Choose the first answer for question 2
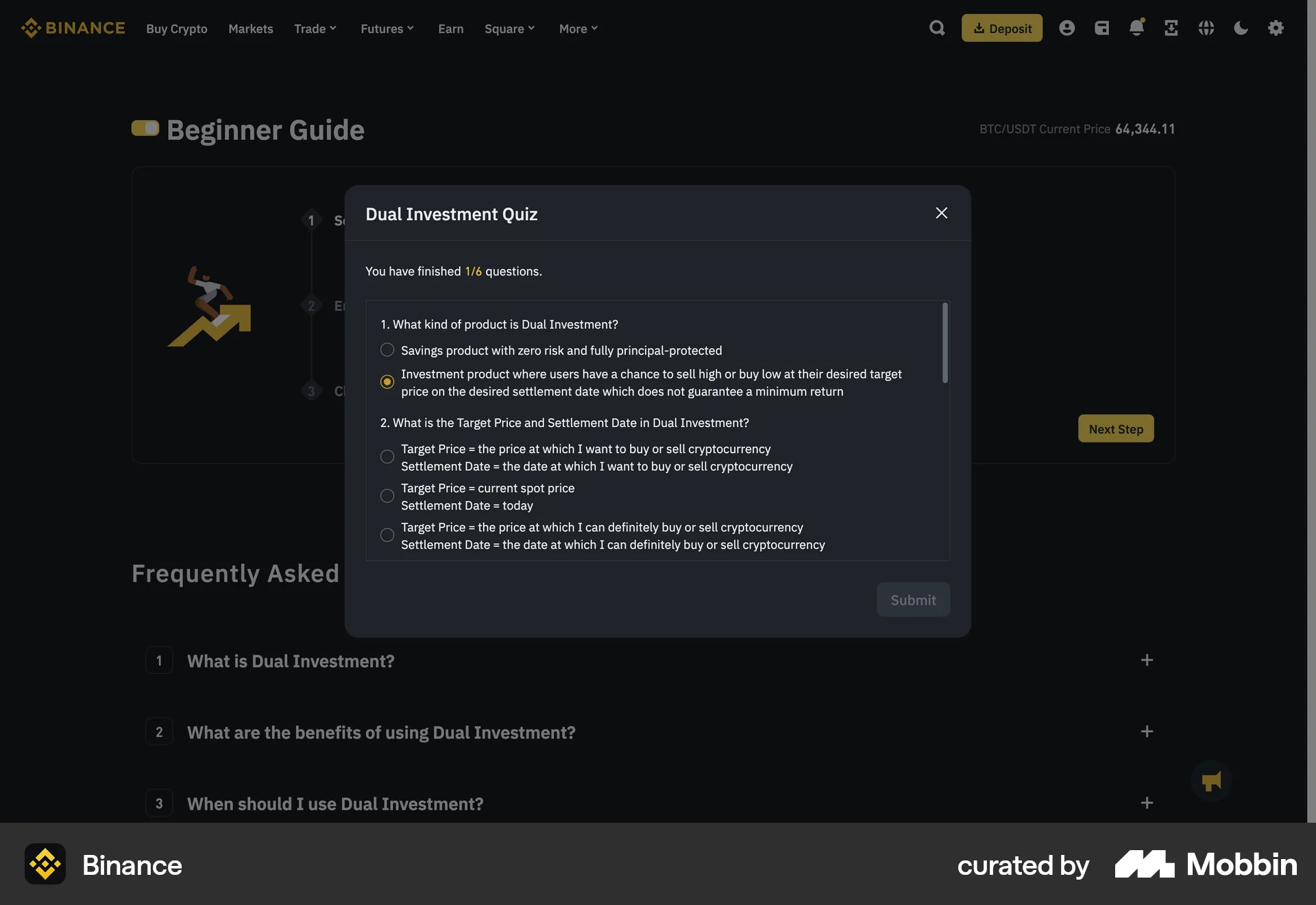The width and height of the screenshot is (1316, 905). tap(387, 457)
